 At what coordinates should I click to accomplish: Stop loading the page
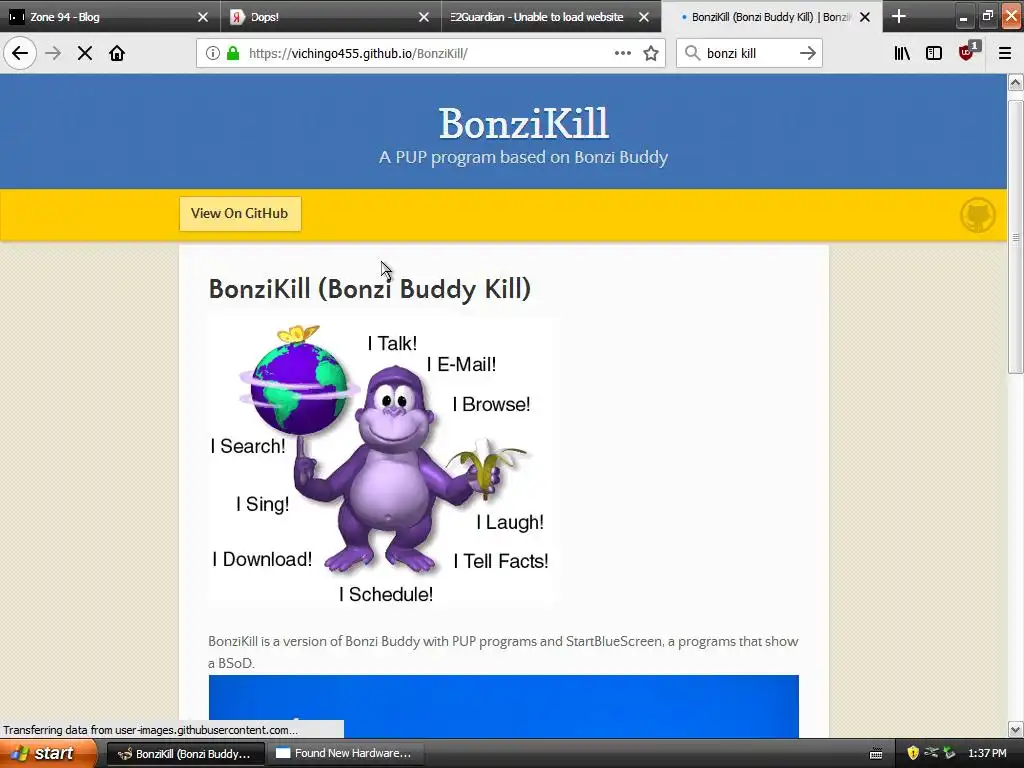pyautogui.click(x=85, y=53)
